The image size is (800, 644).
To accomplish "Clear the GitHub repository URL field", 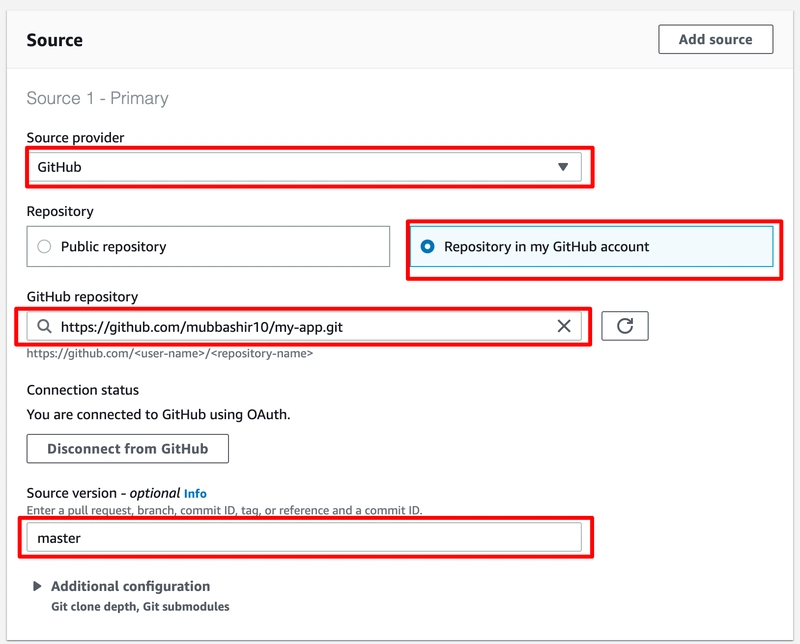I will coord(563,326).
